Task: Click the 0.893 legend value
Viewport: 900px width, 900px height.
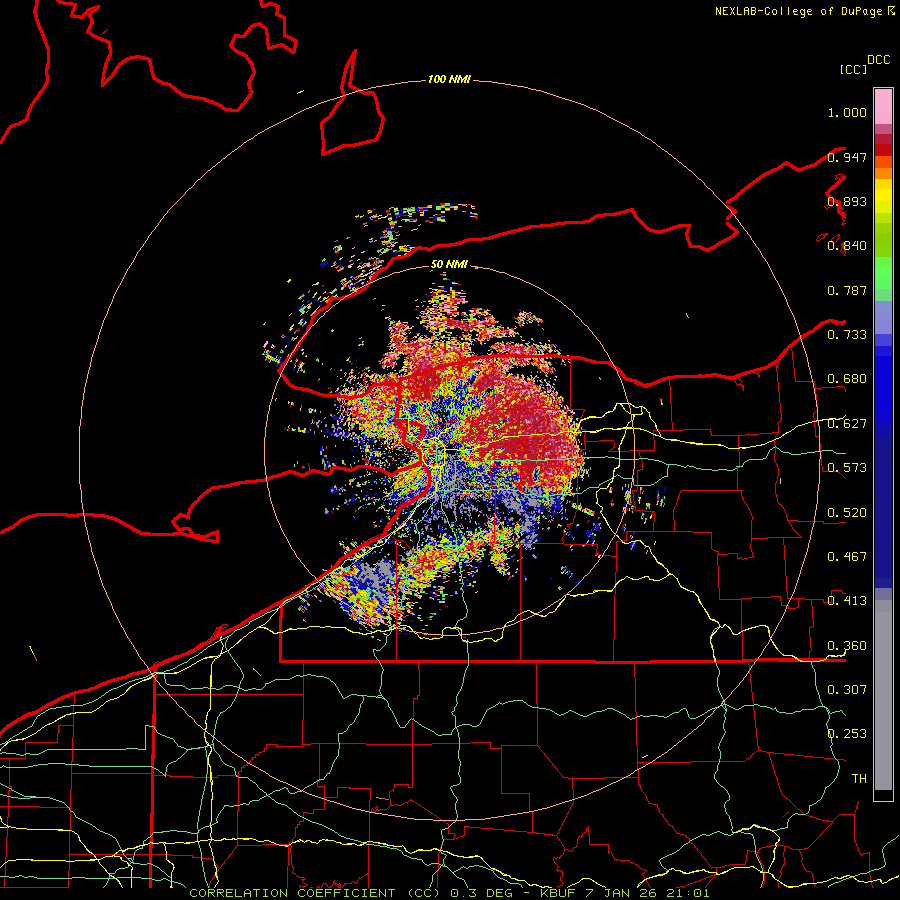Action: (x=847, y=201)
